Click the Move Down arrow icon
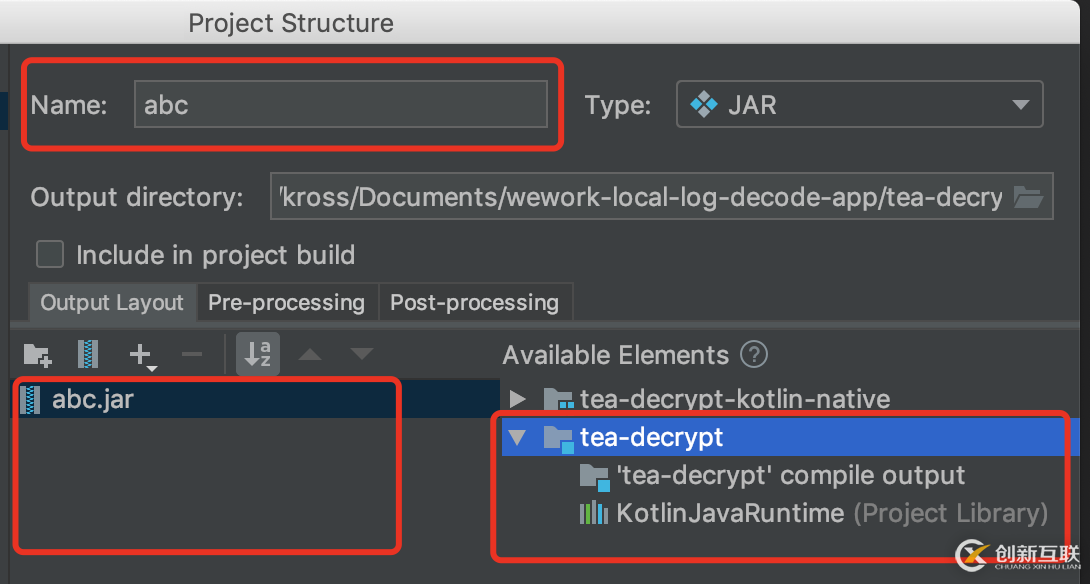Viewport: 1090px width, 584px height. (361, 354)
